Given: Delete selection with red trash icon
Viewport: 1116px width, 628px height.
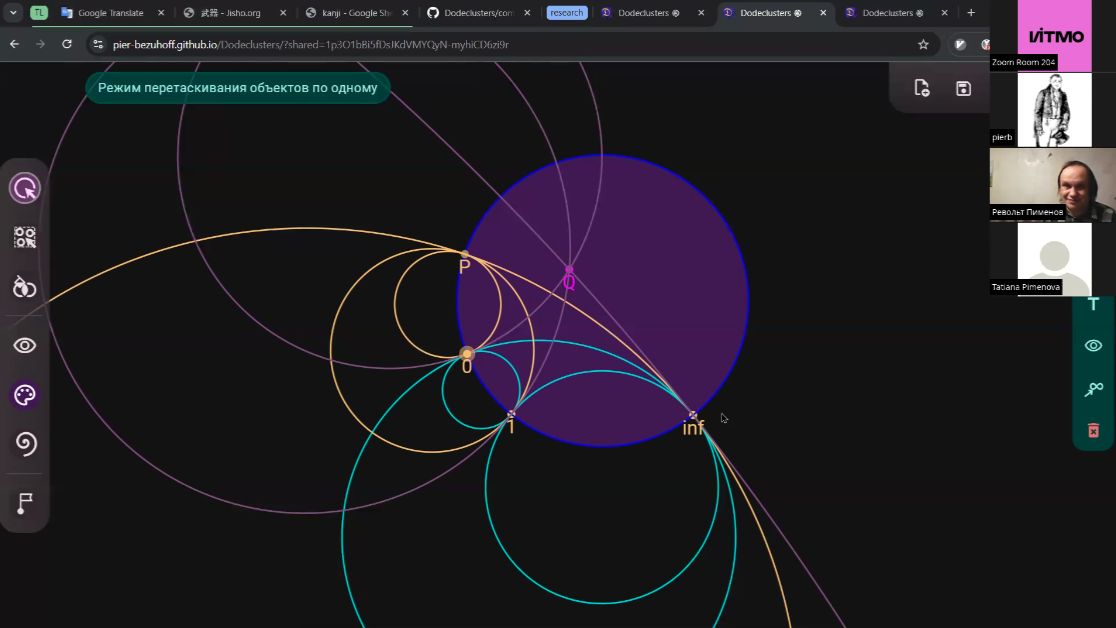Looking at the screenshot, I should [x=1093, y=430].
